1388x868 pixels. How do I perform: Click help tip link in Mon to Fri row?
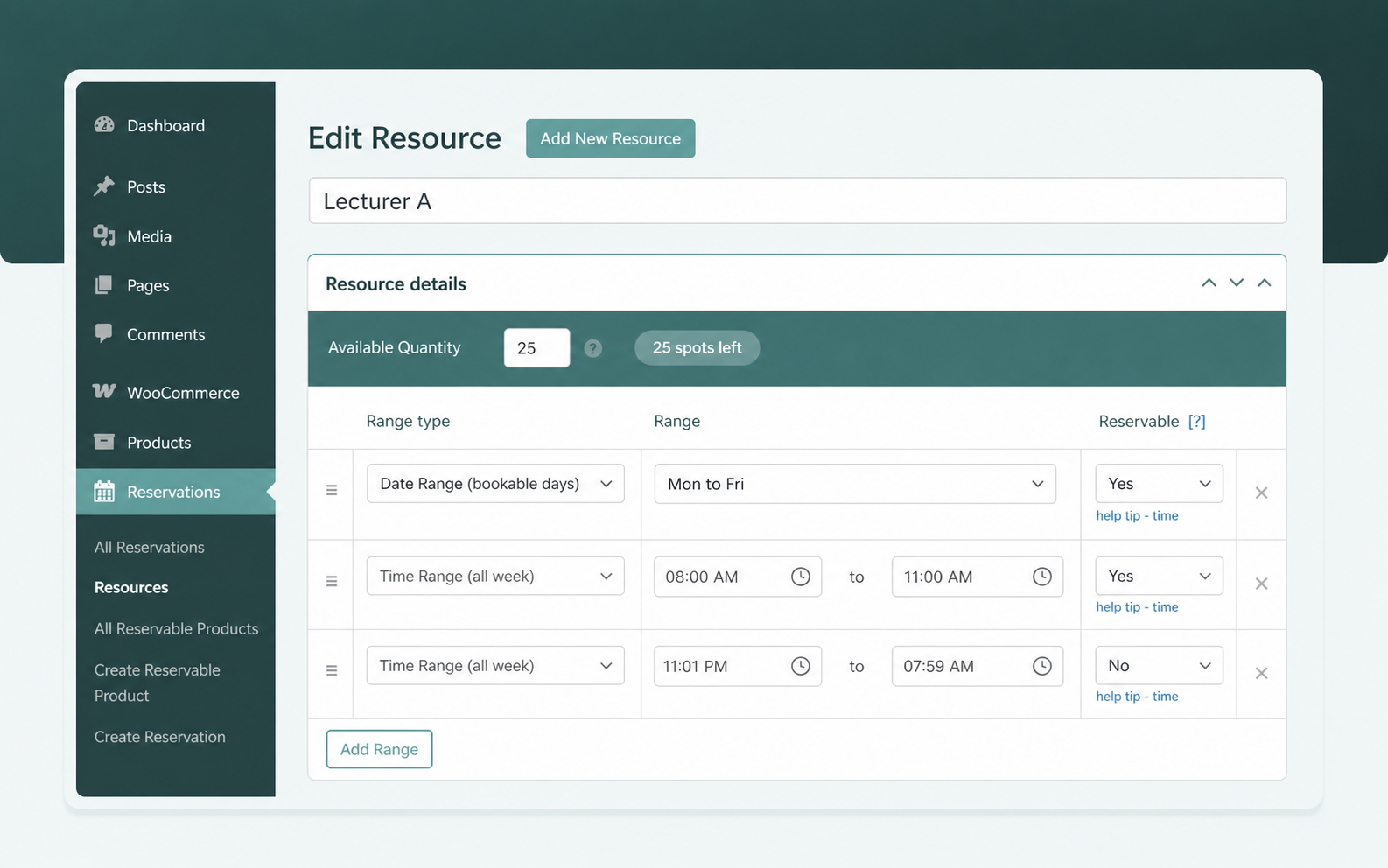tap(1137, 515)
